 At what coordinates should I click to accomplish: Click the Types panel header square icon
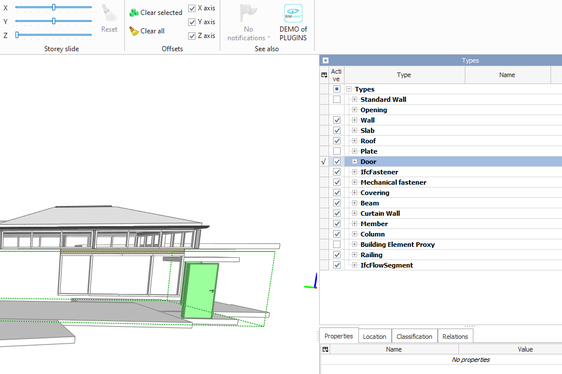325,61
